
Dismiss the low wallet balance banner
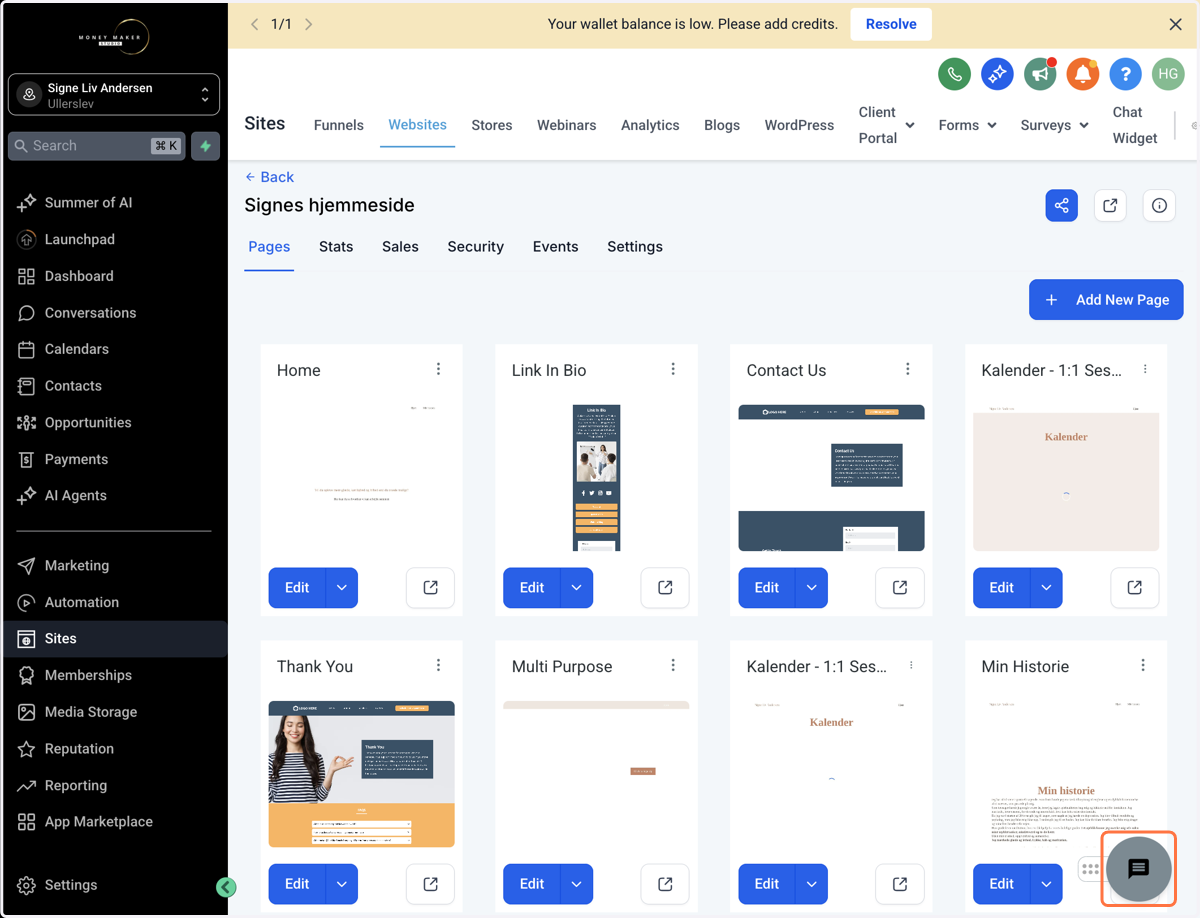point(1176,24)
